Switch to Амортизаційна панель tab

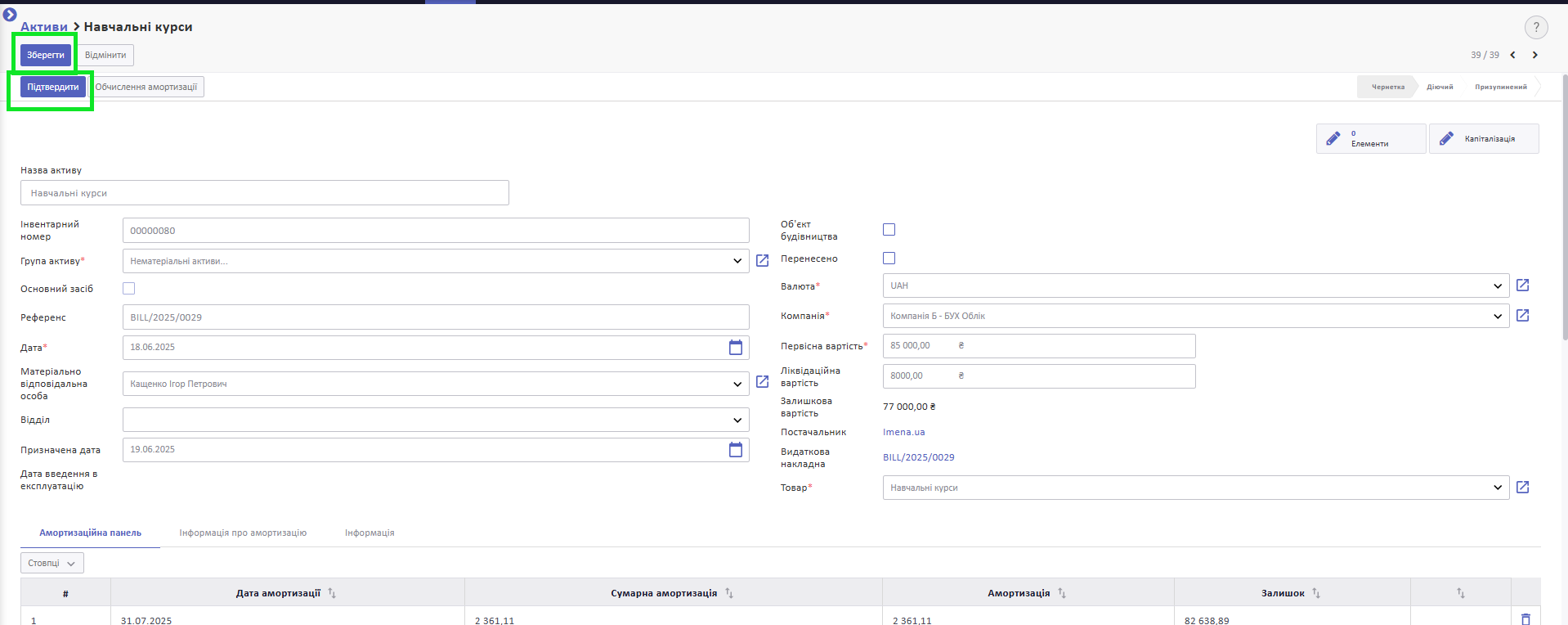click(x=90, y=533)
